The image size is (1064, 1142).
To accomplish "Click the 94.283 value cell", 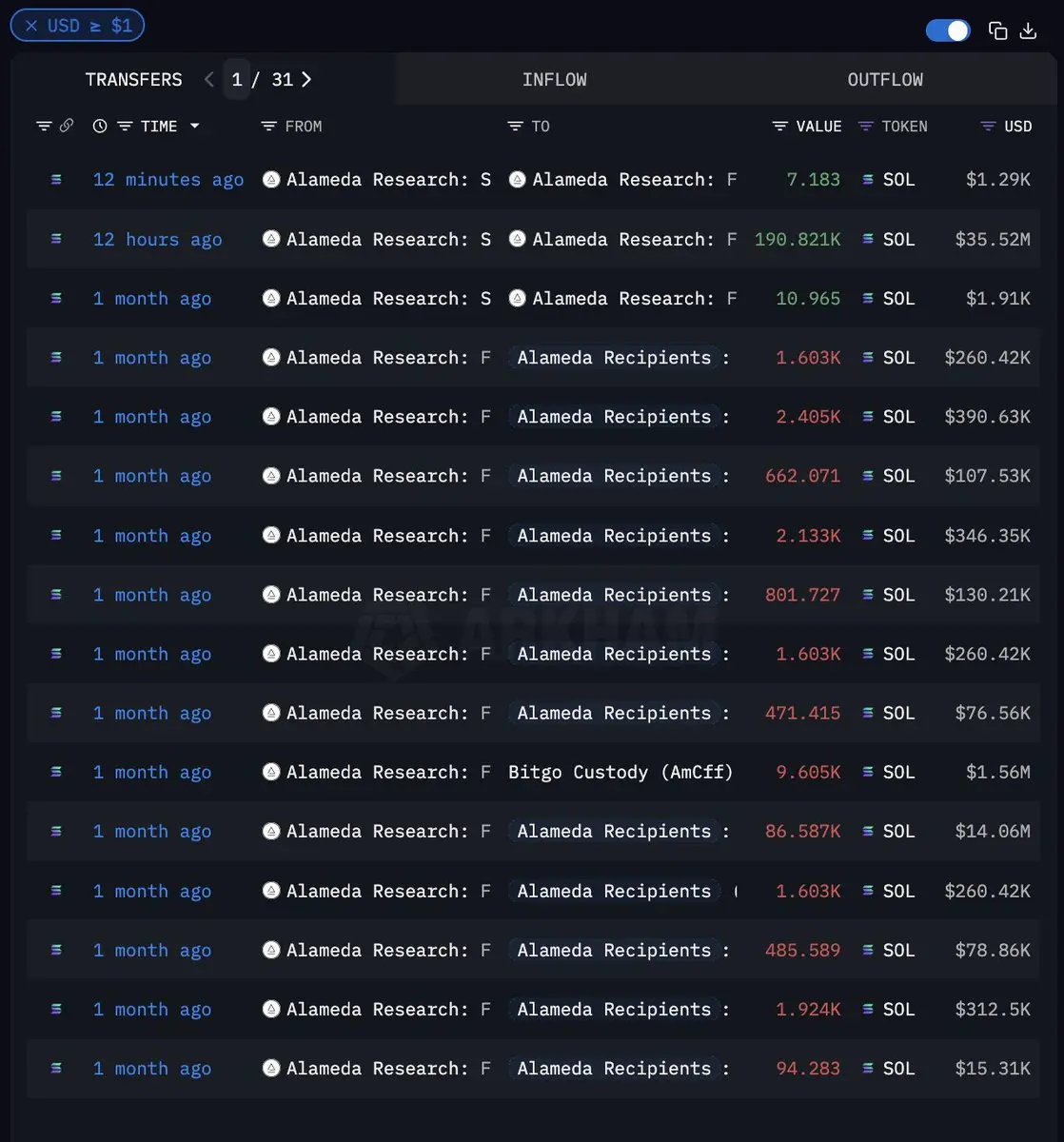I will point(809,1068).
